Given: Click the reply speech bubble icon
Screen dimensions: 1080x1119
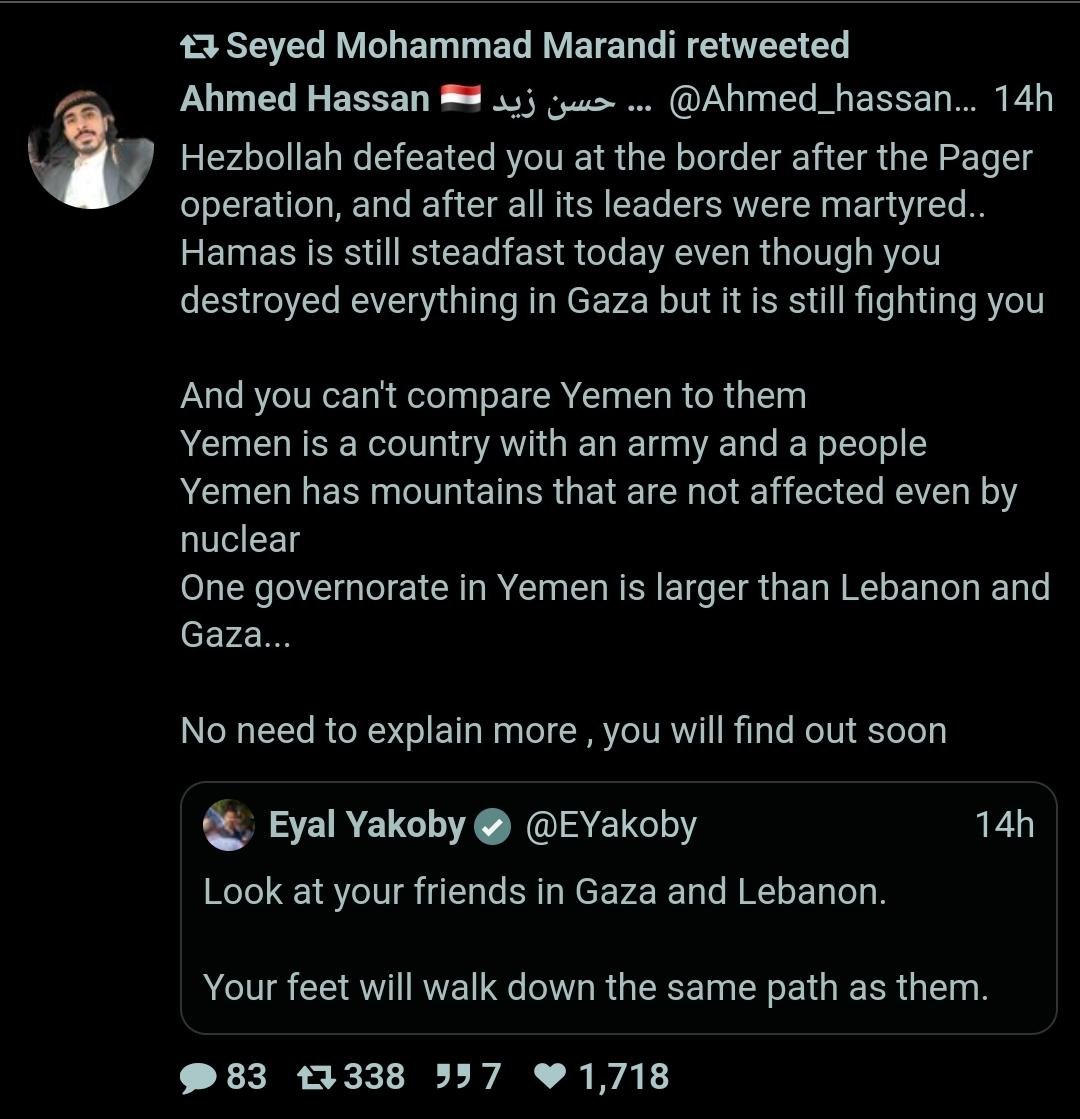Looking at the screenshot, I should pyautogui.click(x=198, y=1077).
